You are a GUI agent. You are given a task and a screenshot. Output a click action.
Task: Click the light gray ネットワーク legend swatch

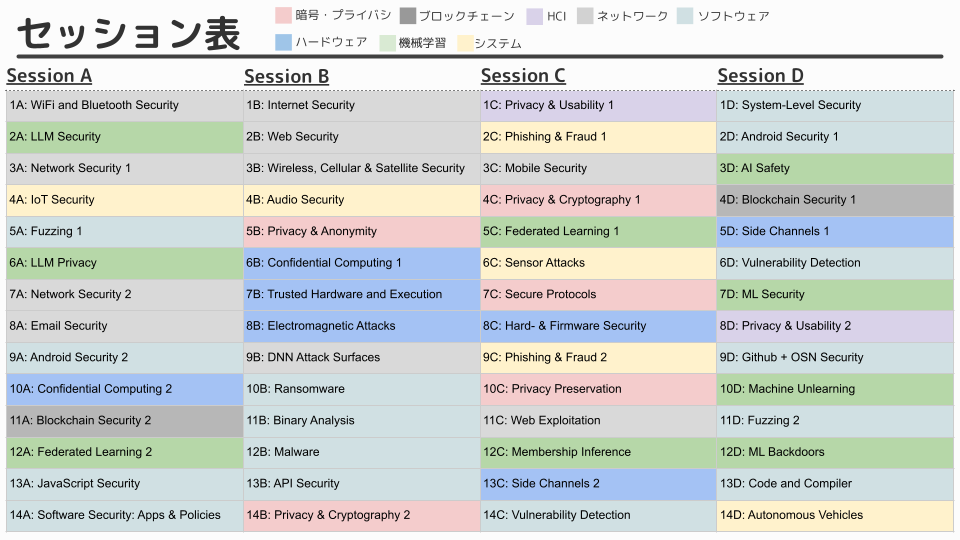click(585, 16)
